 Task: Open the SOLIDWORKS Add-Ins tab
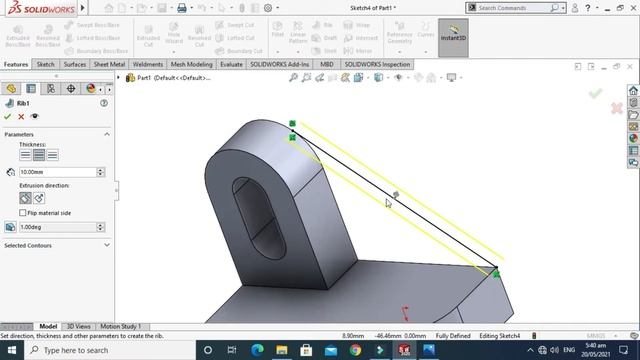click(x=280, y=64)
